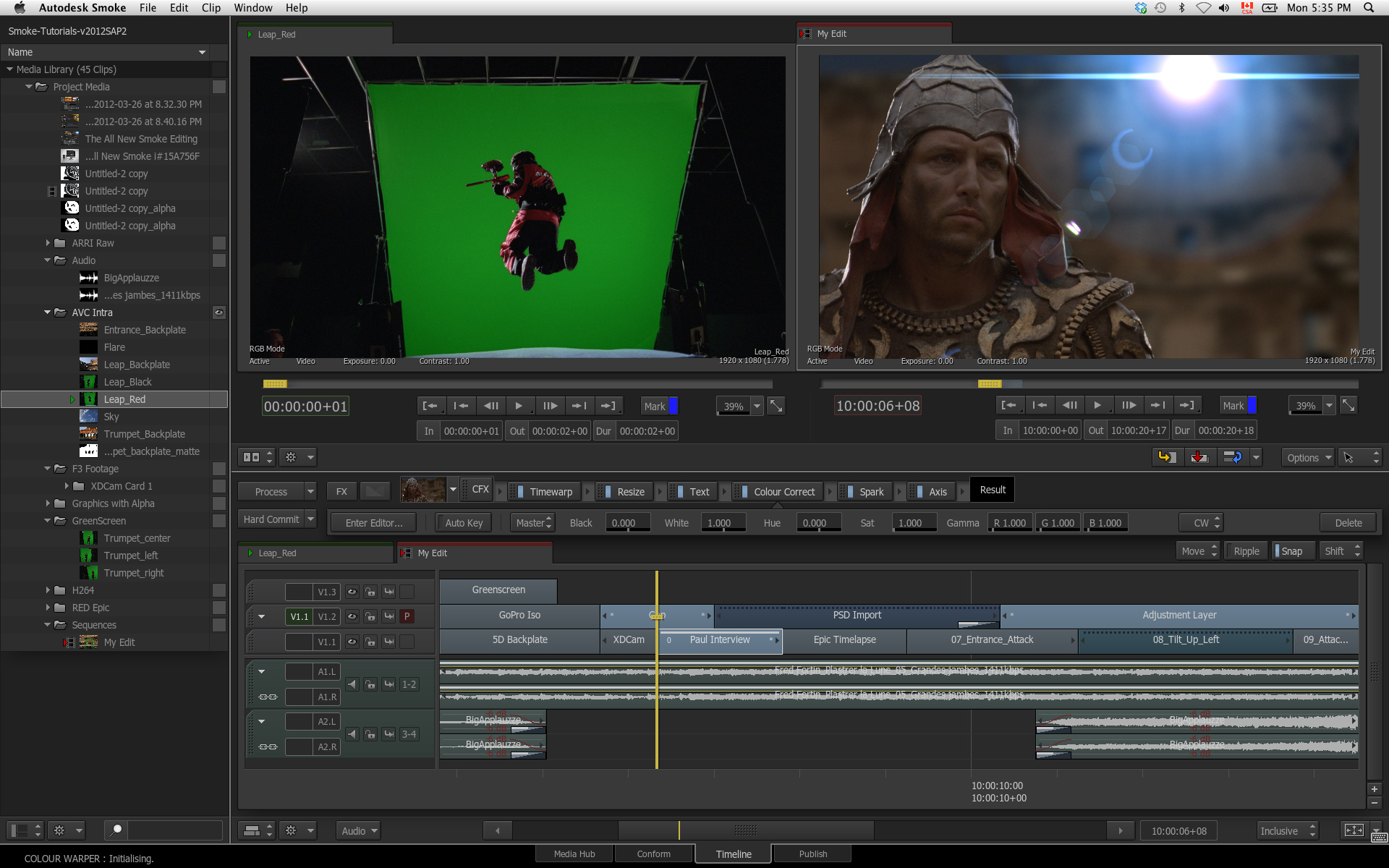This screenshot has height=868, width=1389.
Task: Open the Options dropdown above timeline
Action: (1308, 458)
